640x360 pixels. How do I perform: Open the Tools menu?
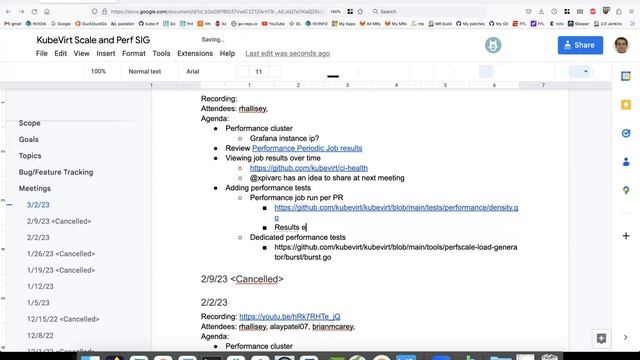coord(161,53)
